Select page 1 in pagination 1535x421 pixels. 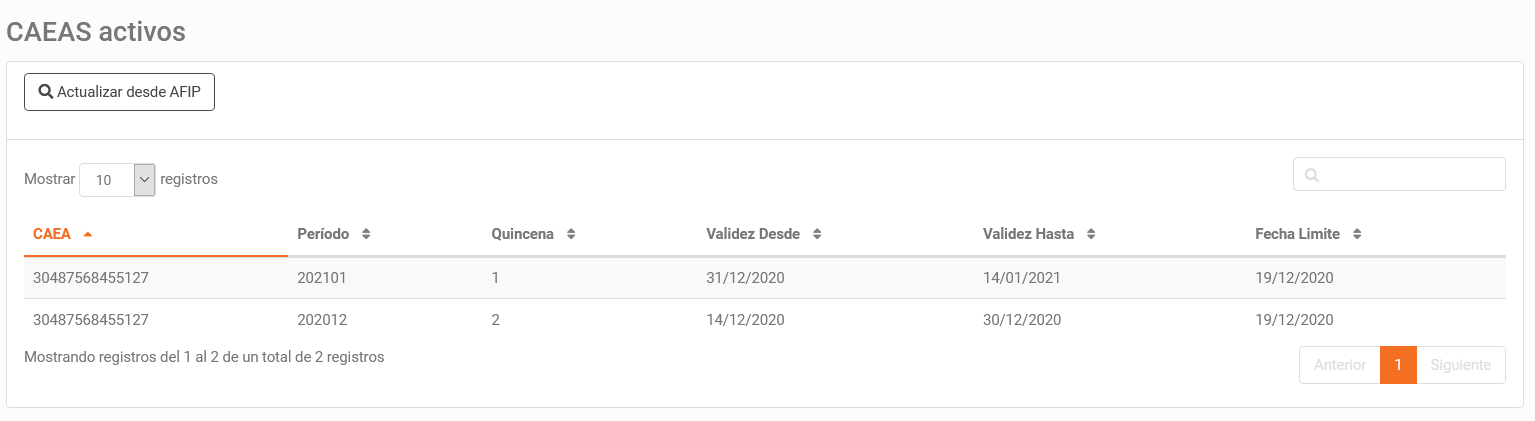pyautogui.click(x=1398, y=365)
